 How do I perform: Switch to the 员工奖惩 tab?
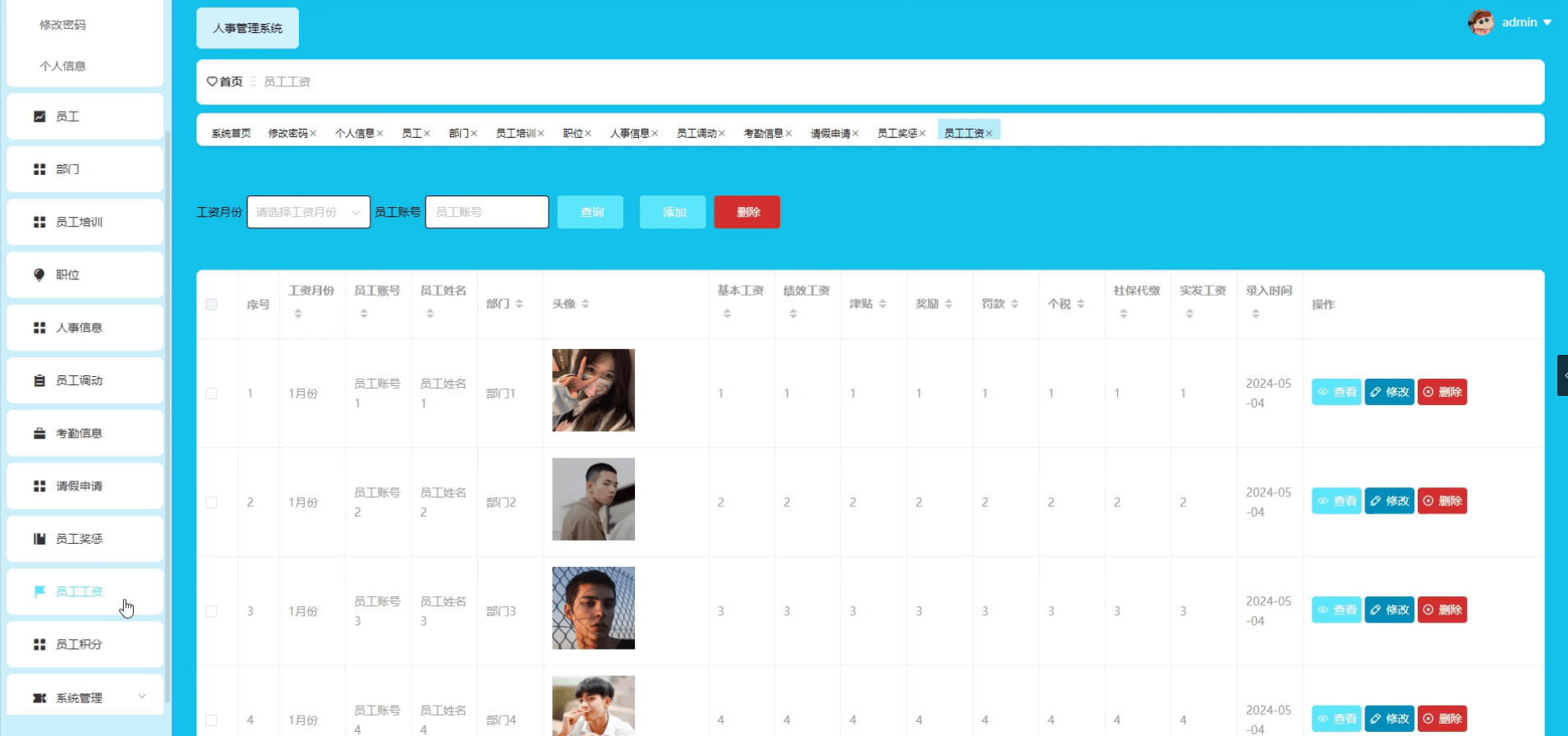point(897,133)
